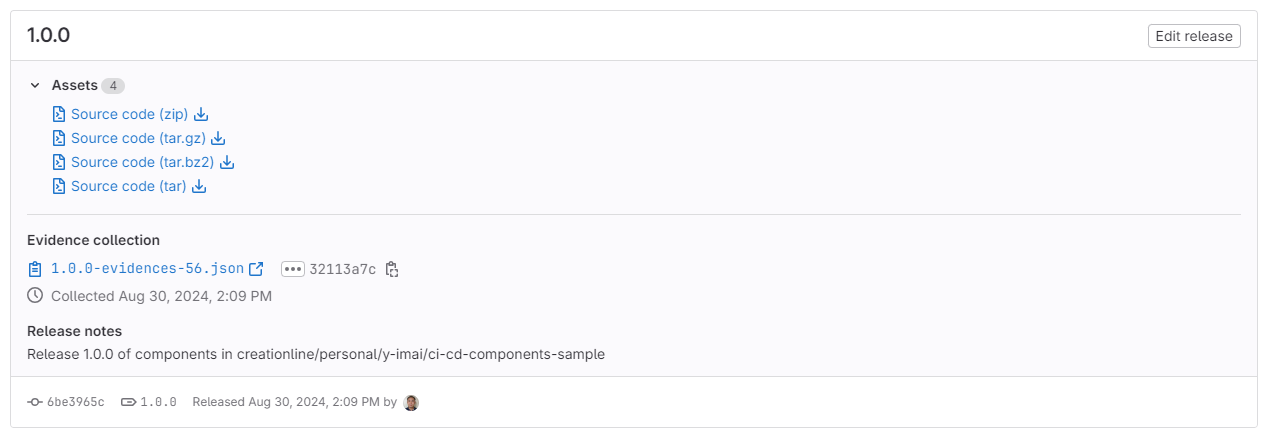Click the download icon next to Source code (tar.bz2)
This screenshot has width=1273, height=445.
[x=227, y=162]
